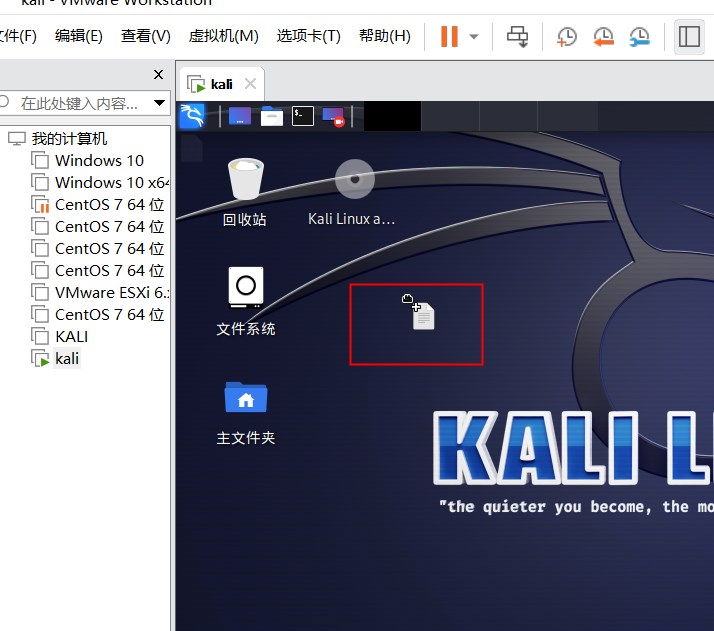Select the suspended CentOS 7 64 位 VM
The width and height of the screenshot is (714, 631).
point(97,204)
